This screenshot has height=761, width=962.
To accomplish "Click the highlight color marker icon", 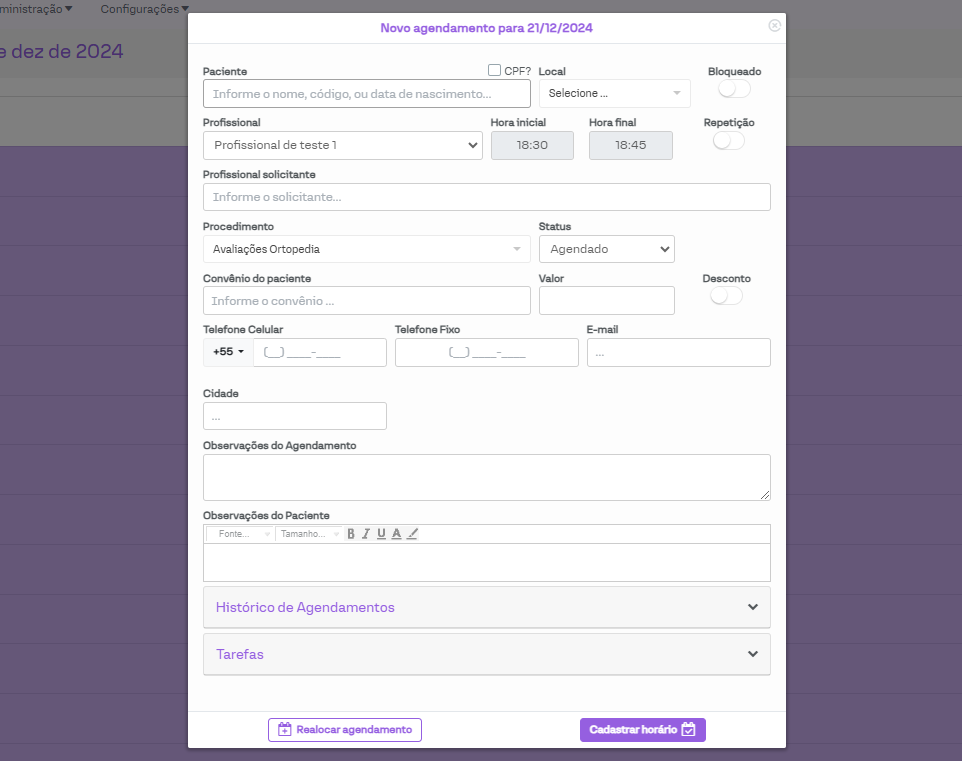I will (413, 534).
